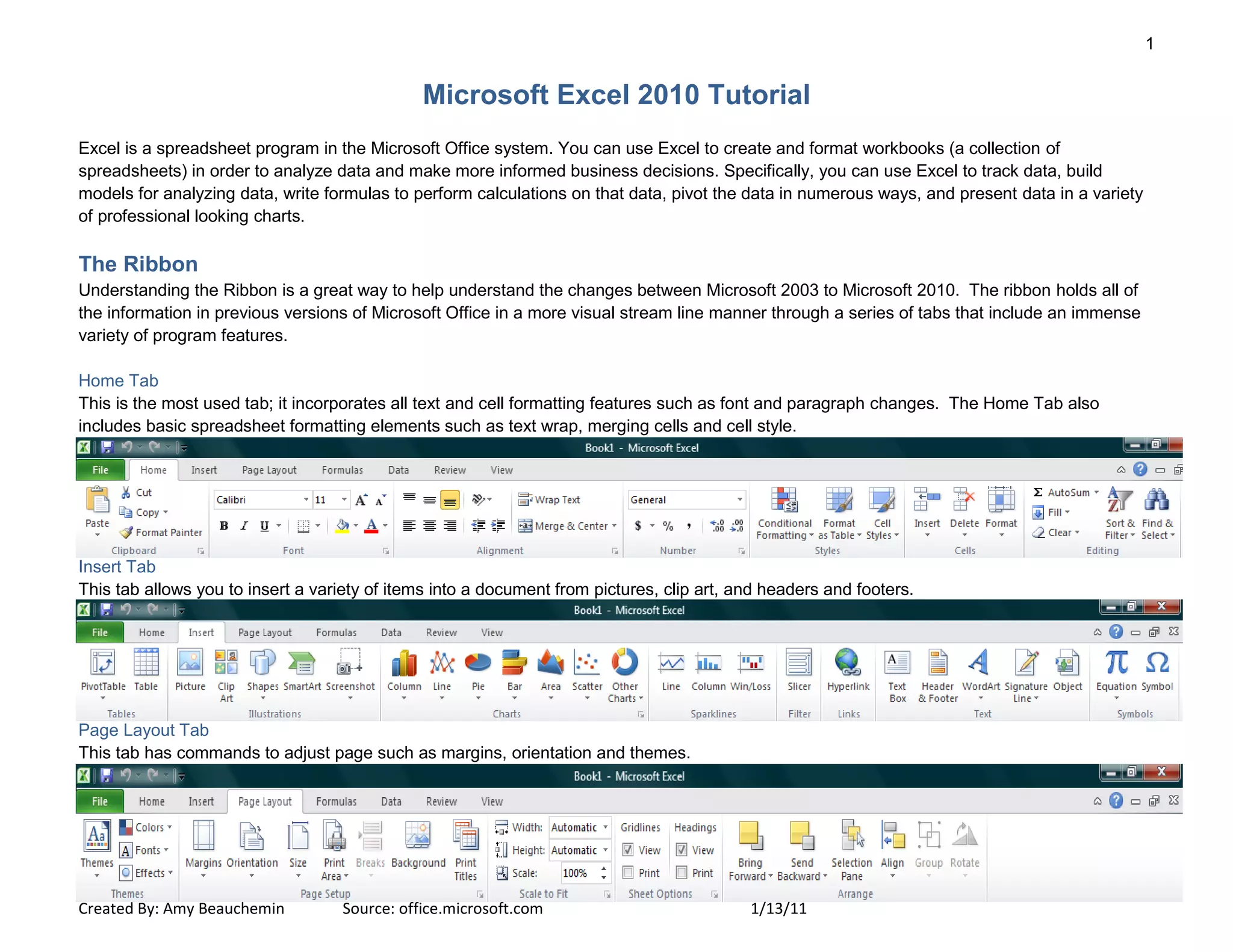1233x952 pixels.
Task: Click the Merge & Center button
Action: [x=564, y=526]
